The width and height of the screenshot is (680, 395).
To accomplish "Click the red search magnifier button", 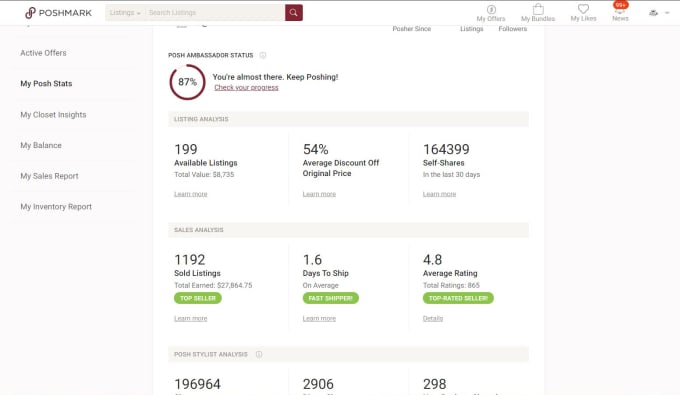I will (294, 13).
